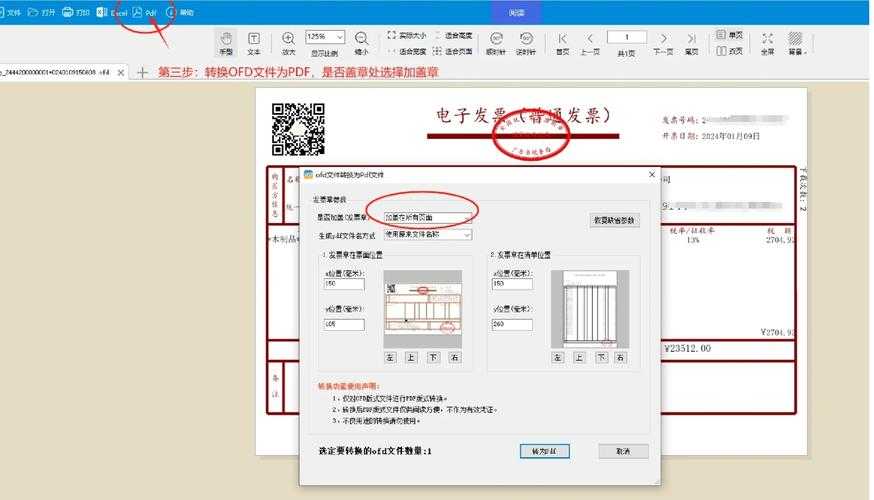Go to 首页 first page

pos(562,43)
